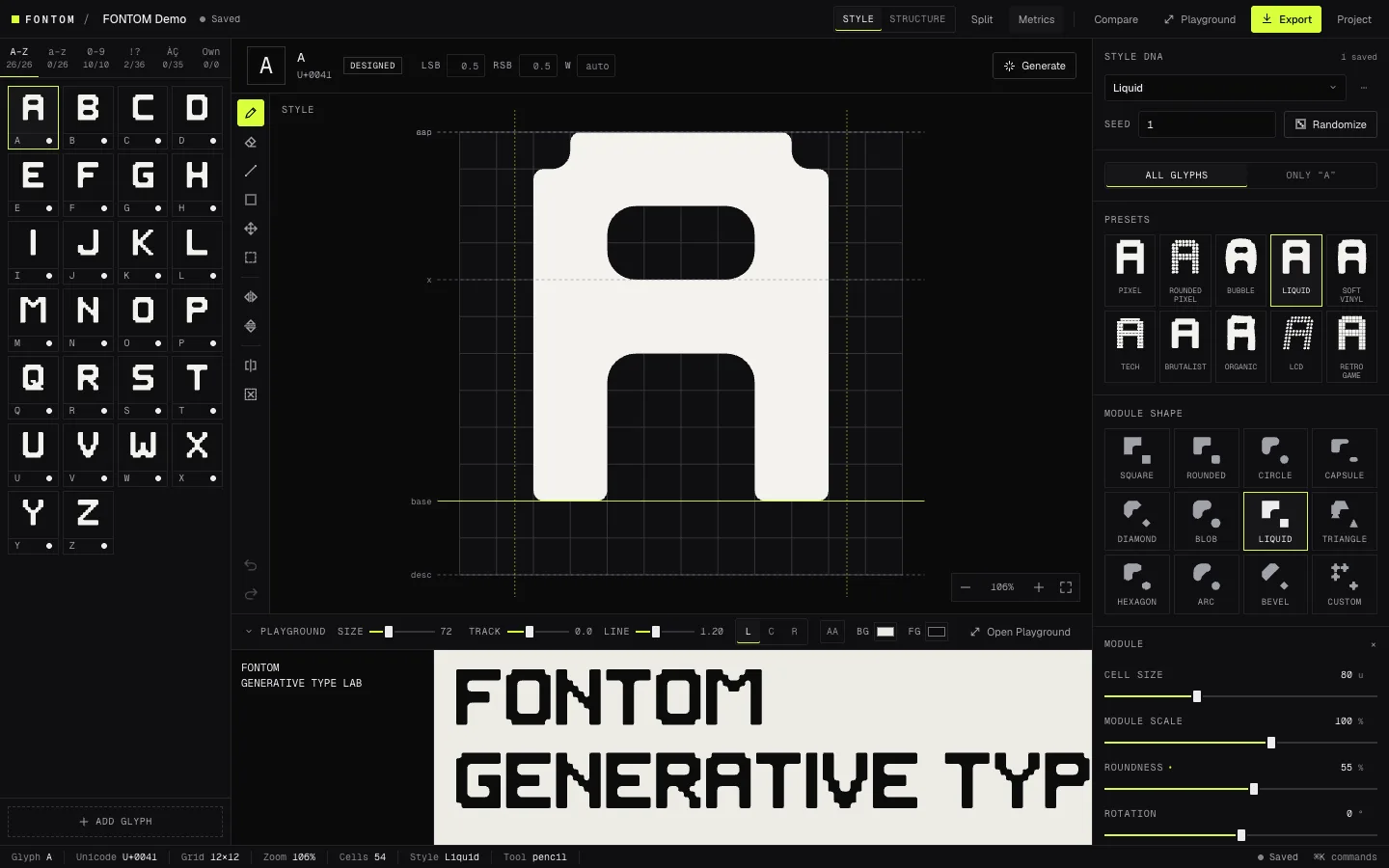Viewport: 1389px width, 868px height.
Task: Collapse the Playground section
Action: point(249,632)
